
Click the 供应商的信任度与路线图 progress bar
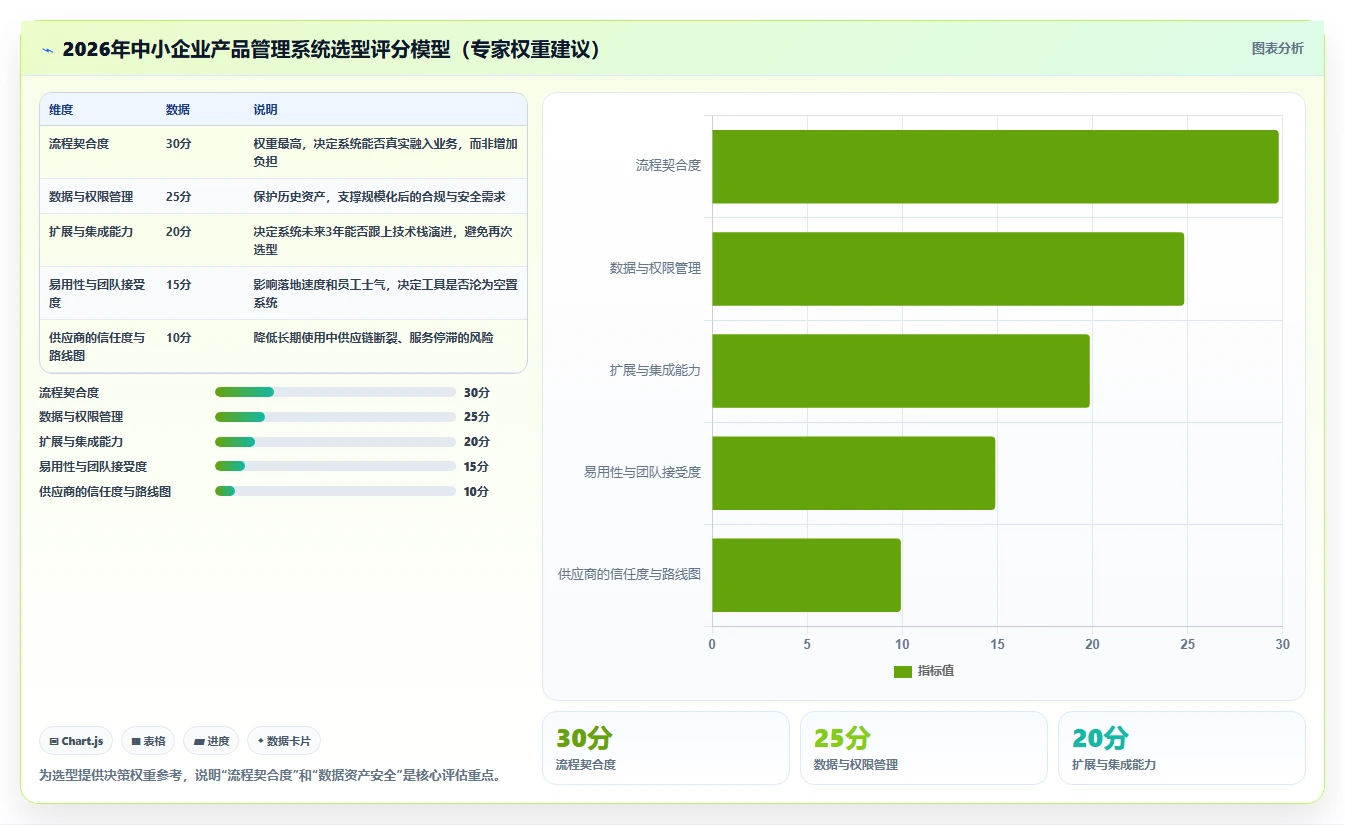pos(335,491)
